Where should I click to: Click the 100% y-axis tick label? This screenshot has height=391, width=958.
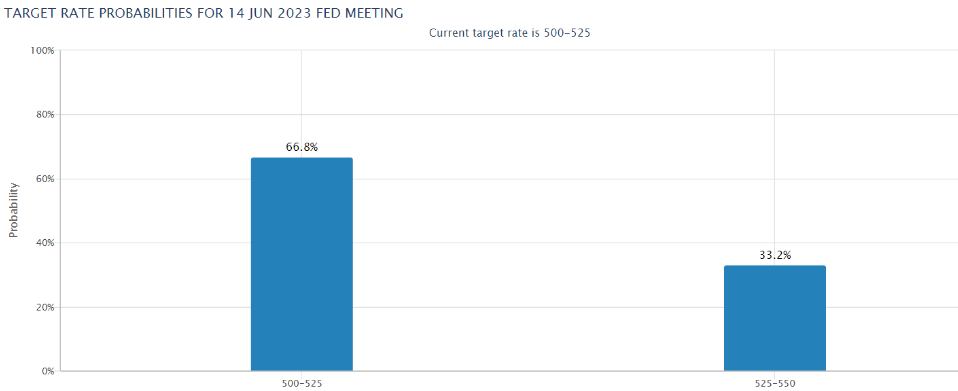(42, 51)
